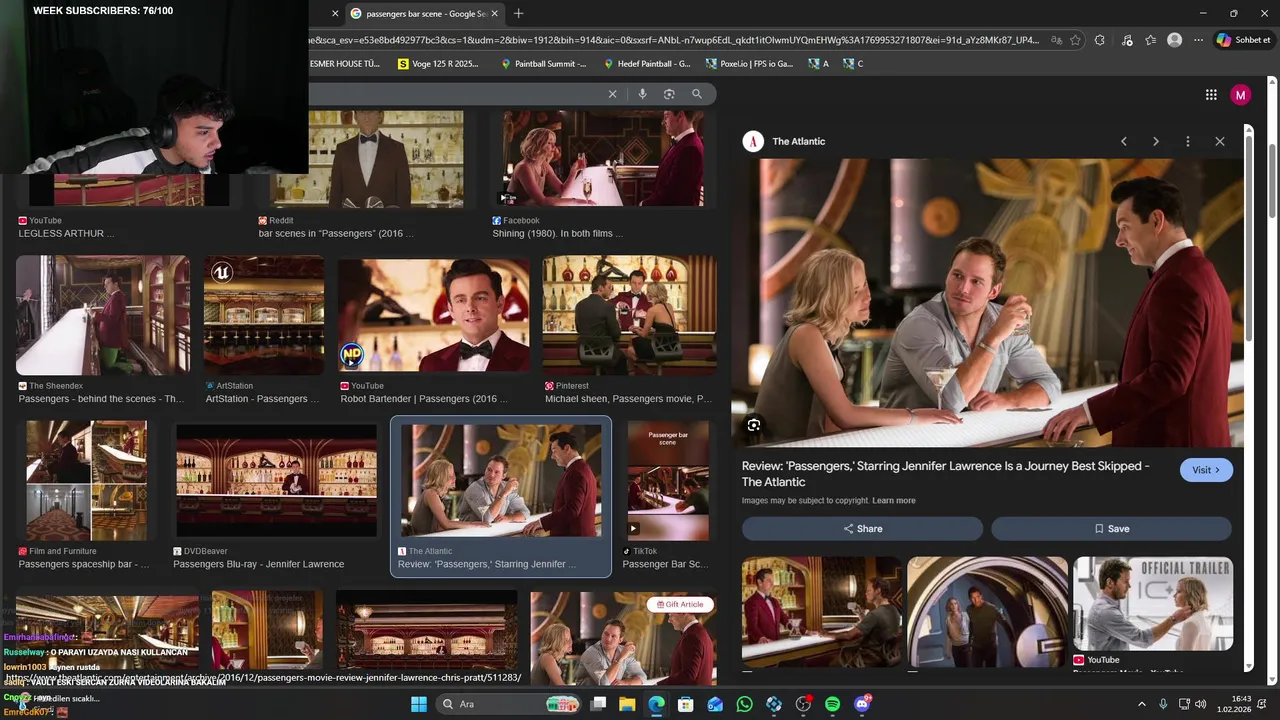Visit The Atlantic page for this image
The image size is (1280, 720).
click(x=1206, y=470)
